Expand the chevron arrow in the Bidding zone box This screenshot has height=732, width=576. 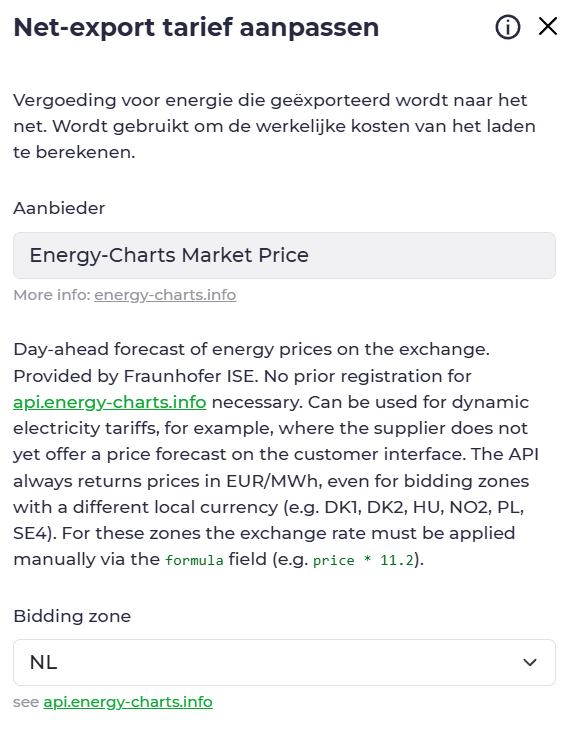tap(530, 662)
